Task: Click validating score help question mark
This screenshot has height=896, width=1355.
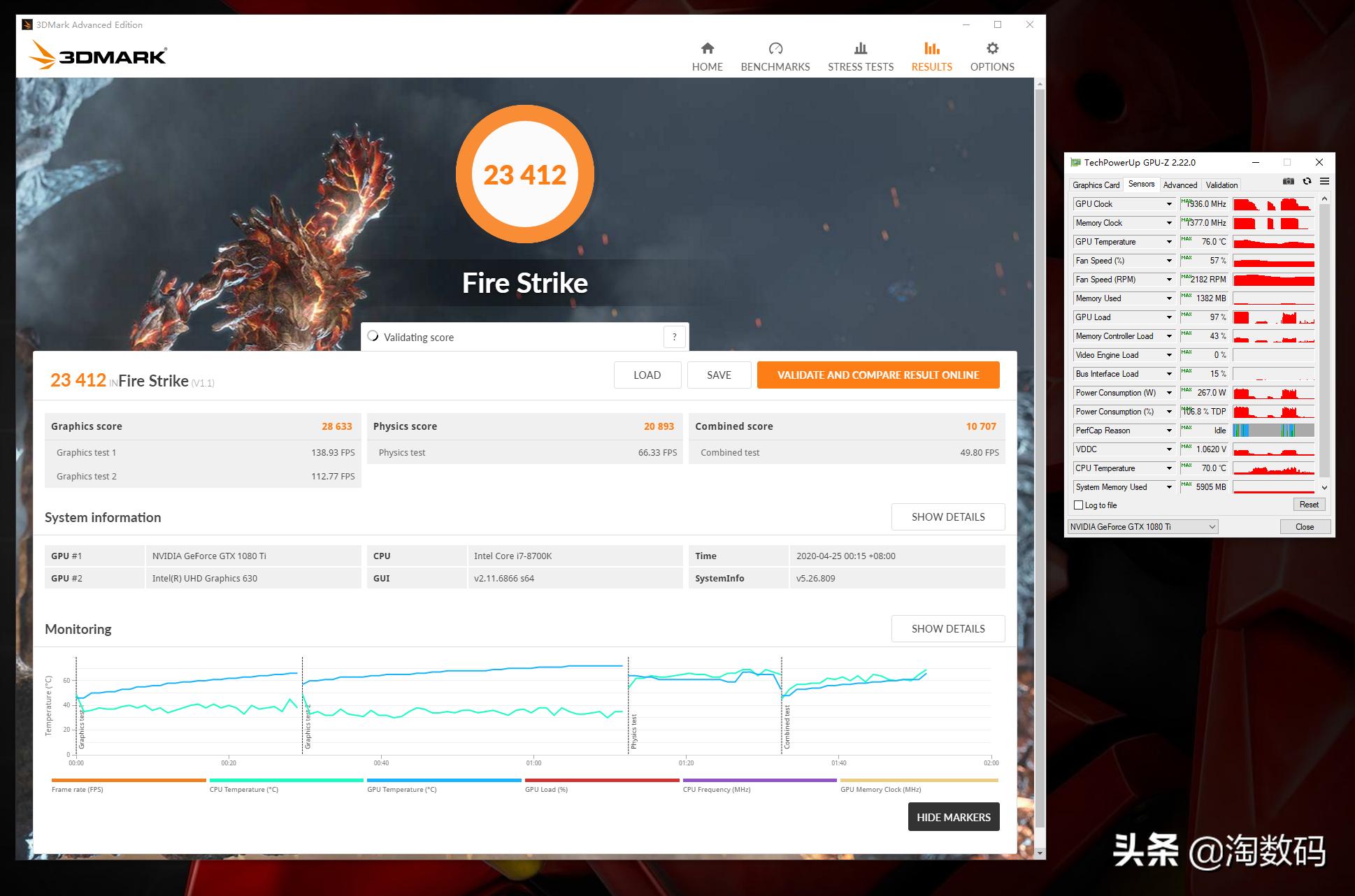Action: click(674, 337)
